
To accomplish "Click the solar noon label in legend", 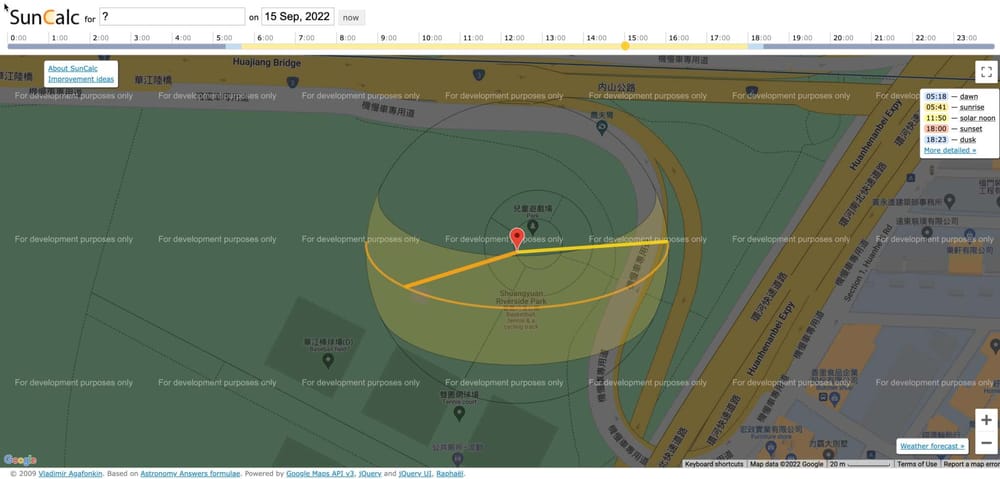I will tap(973, 117).
